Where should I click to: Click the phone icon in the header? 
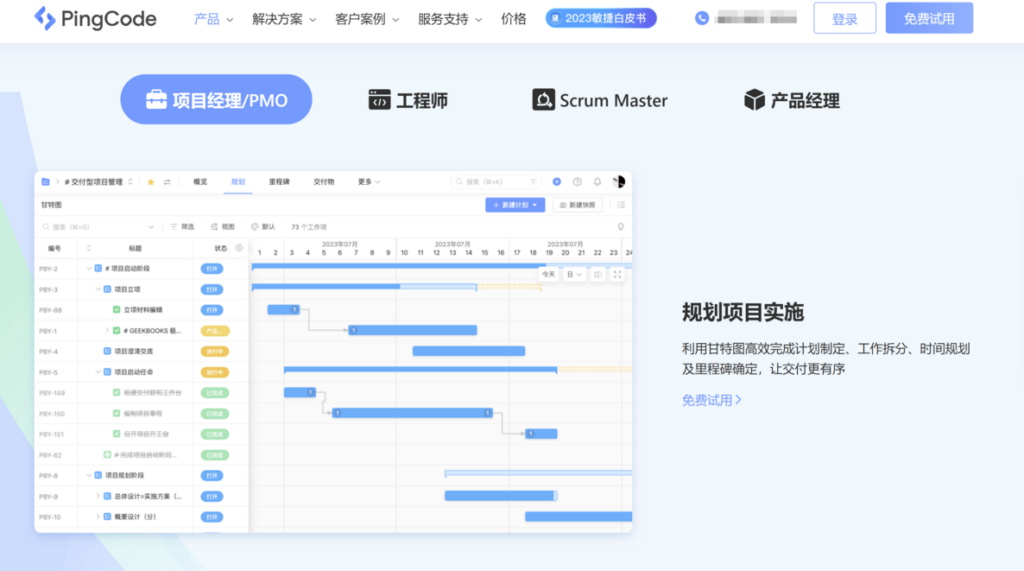(x=702, y=18)
